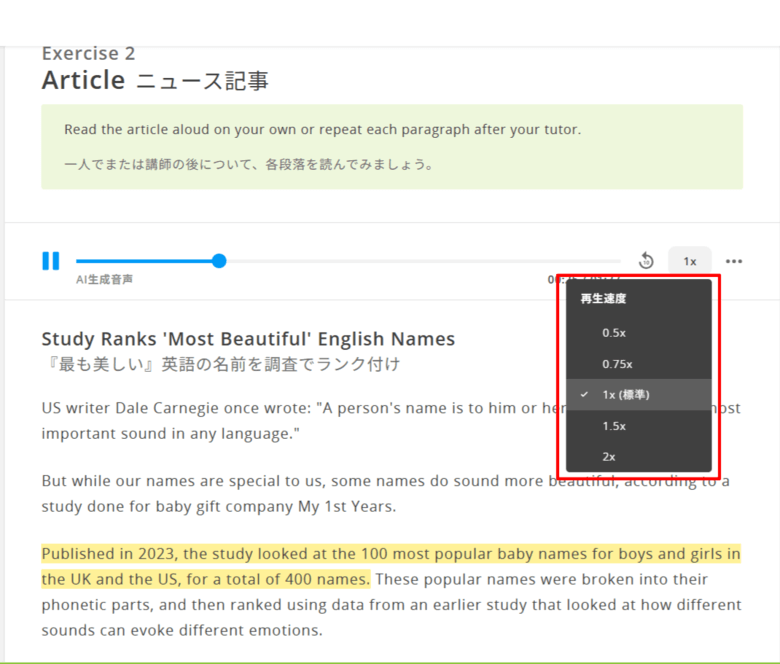
Task: Select 0.5x playback speed
Action: pos(614,332)
